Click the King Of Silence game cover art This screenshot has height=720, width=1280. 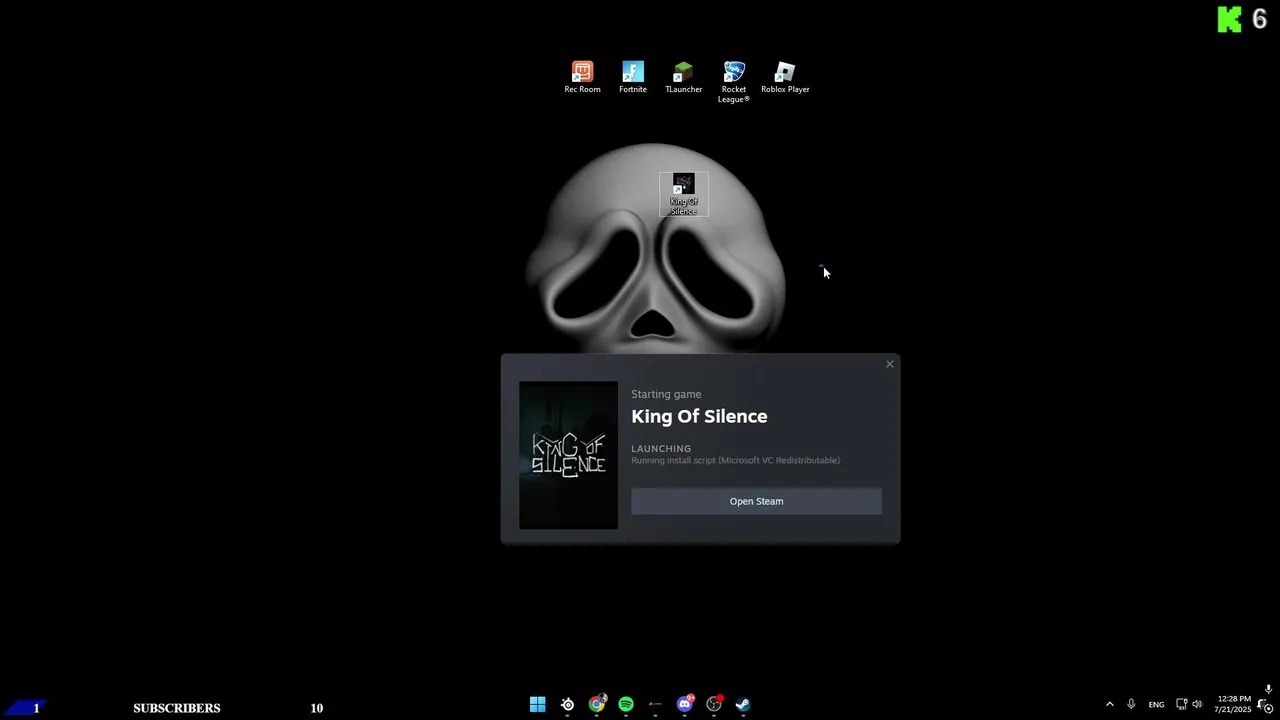pyautogui.click(x=568, y=455)
